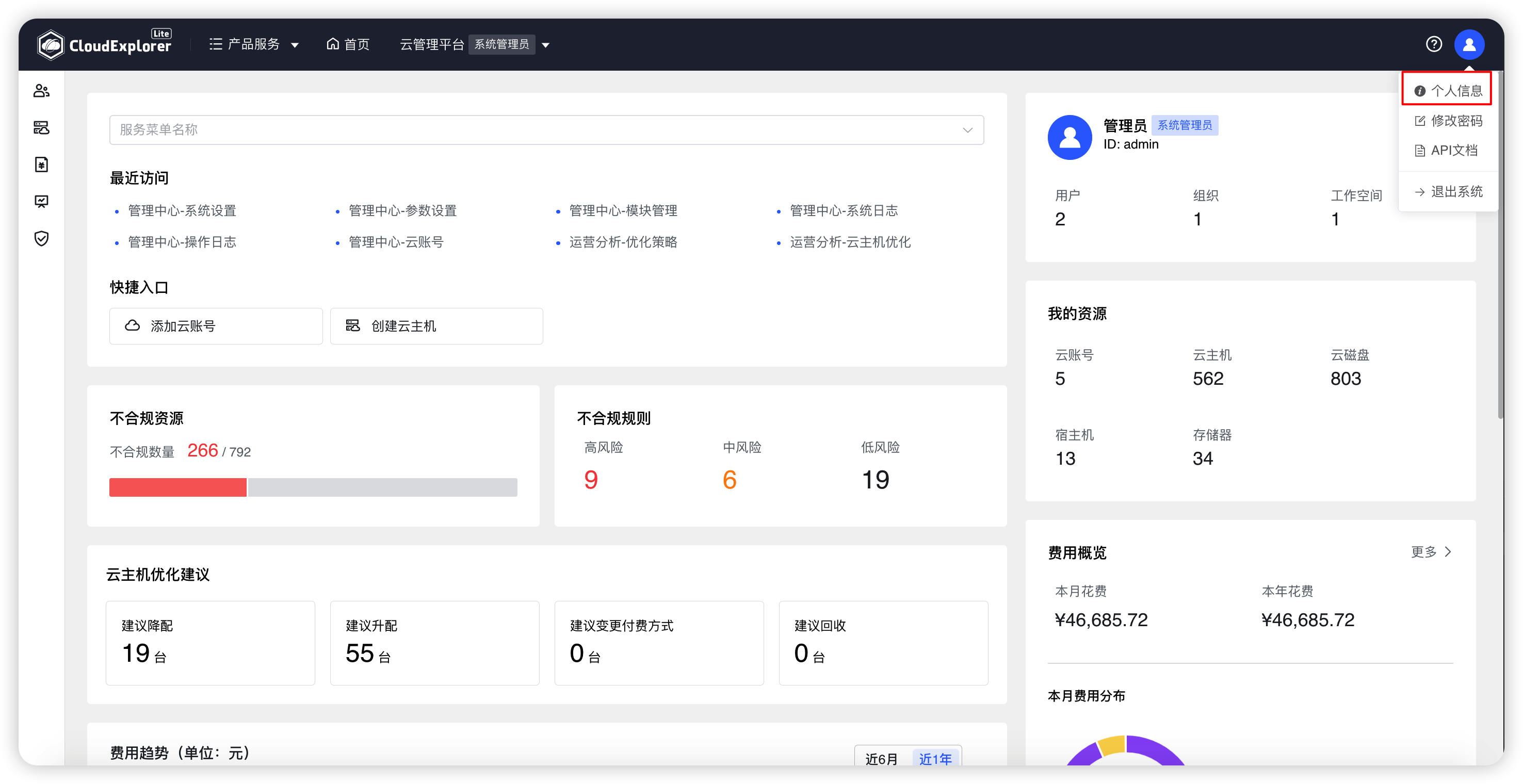Click the home icon next to 首页

coord(333,44)
